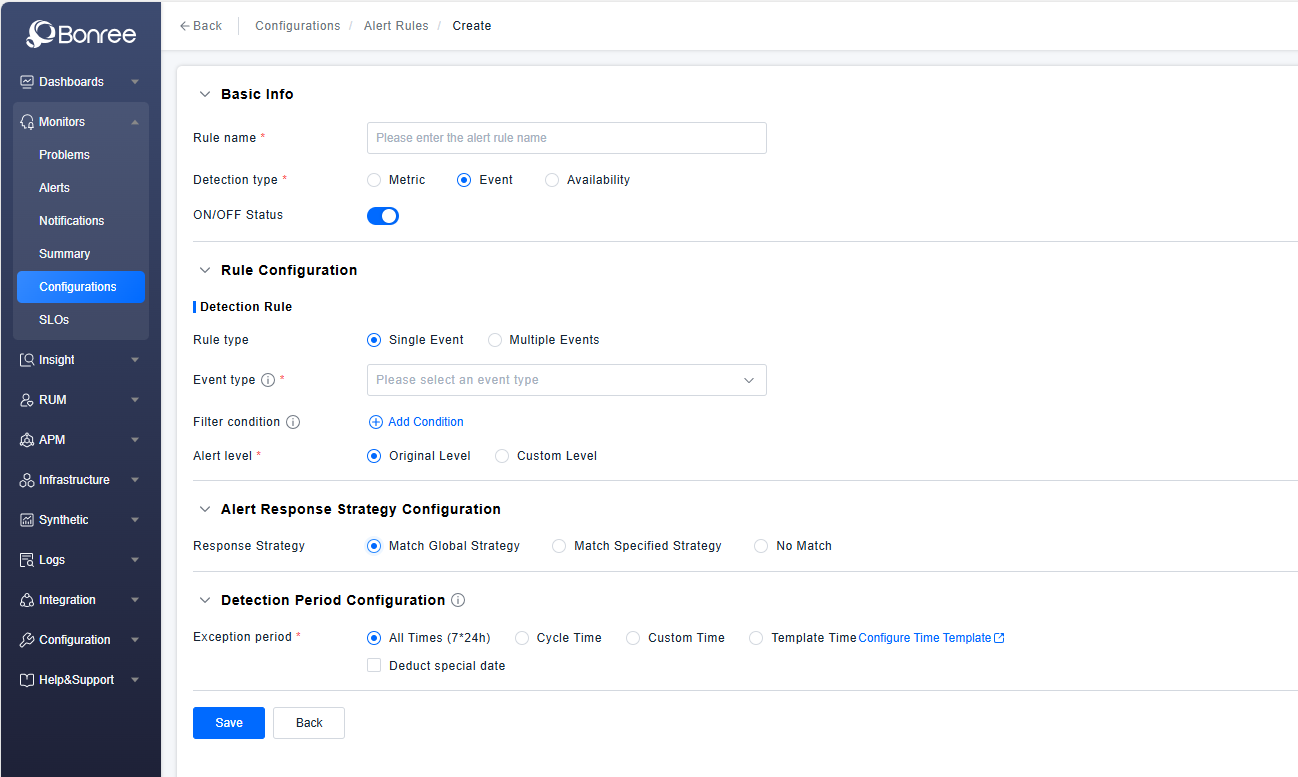Open Alerts in the Monitors menu
The image size is (1298, 777).
click(55, 188)
